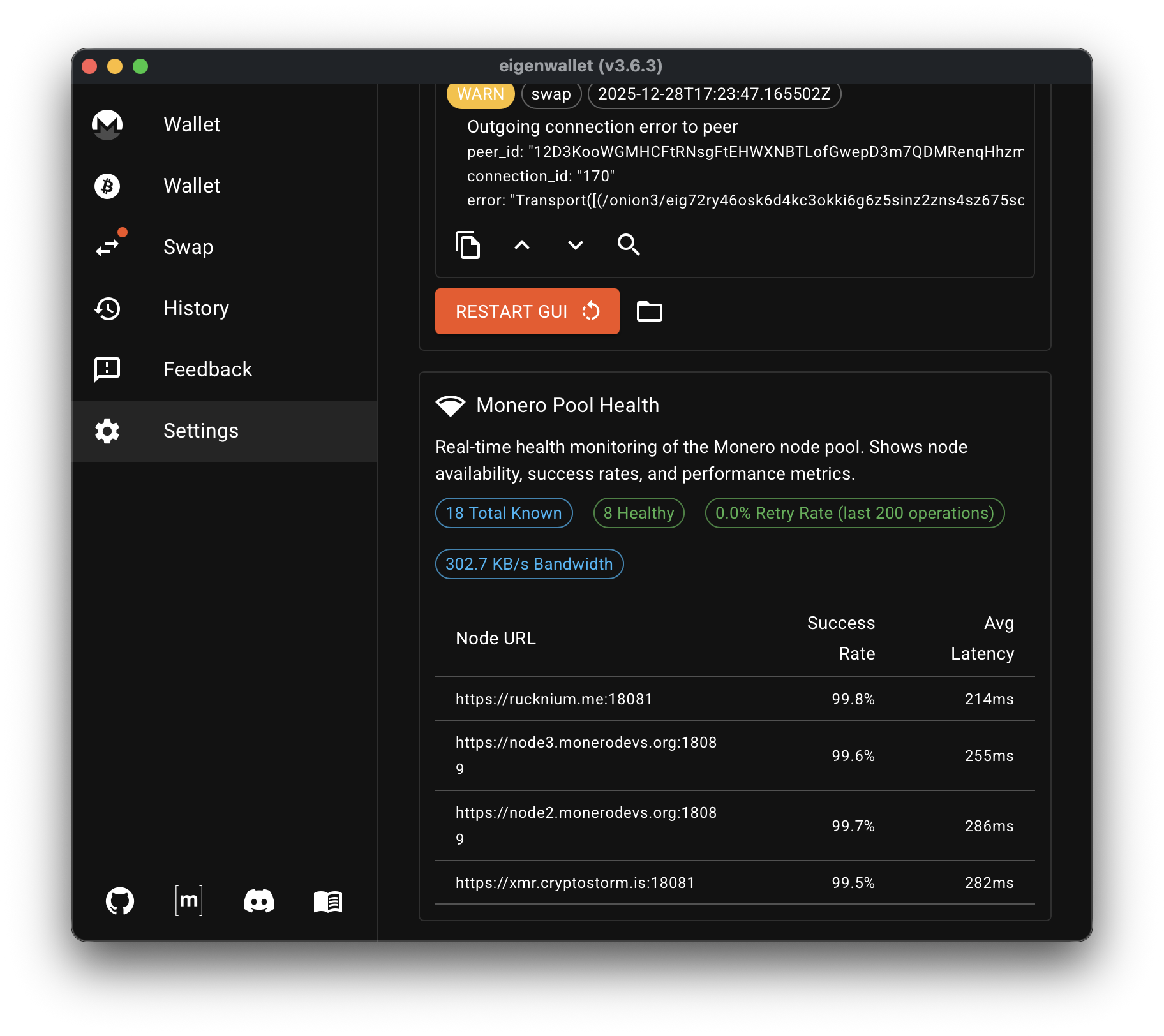This screenshot has width=1164, height=1036.
Task: Open the log folder icon beside Restart GUI
Action: pos(649,311)
